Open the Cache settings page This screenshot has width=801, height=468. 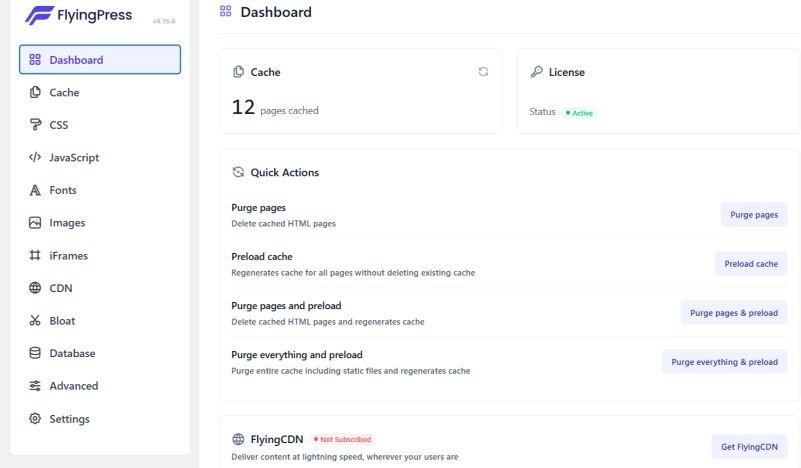click(100, 92)
